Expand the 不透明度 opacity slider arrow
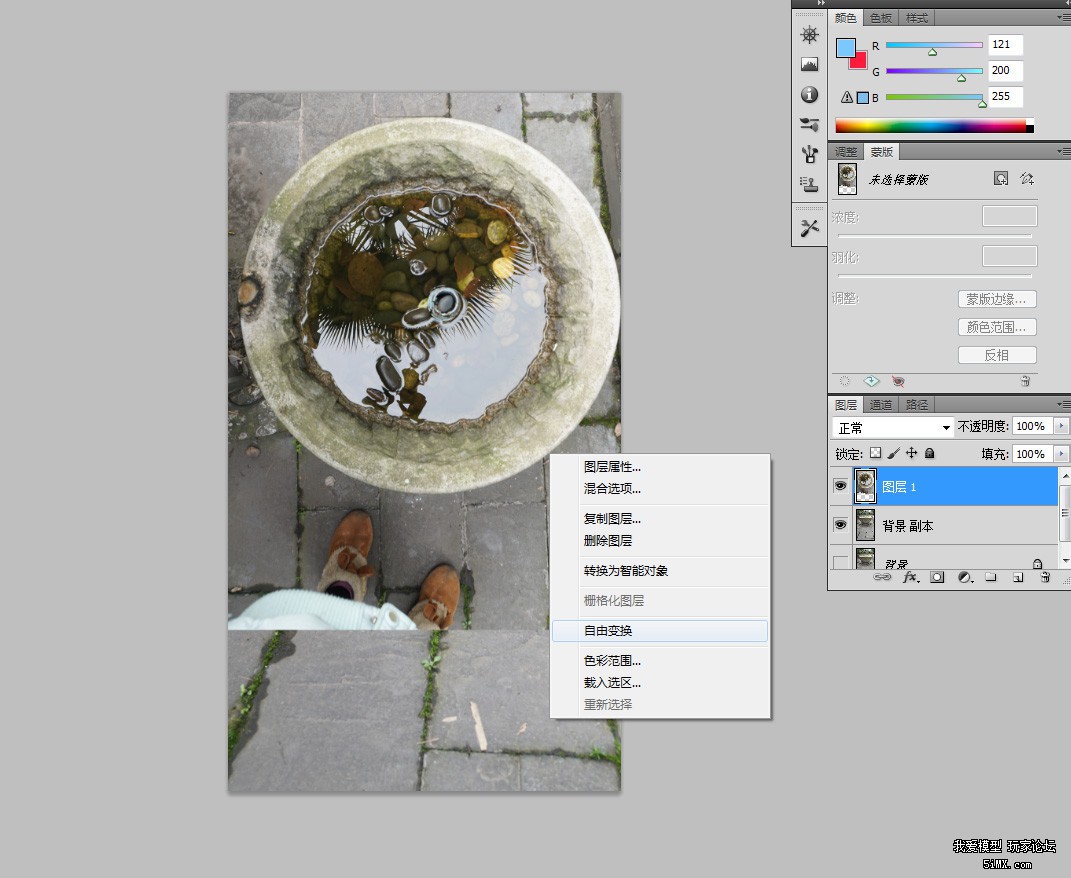 click(1061, 426)
